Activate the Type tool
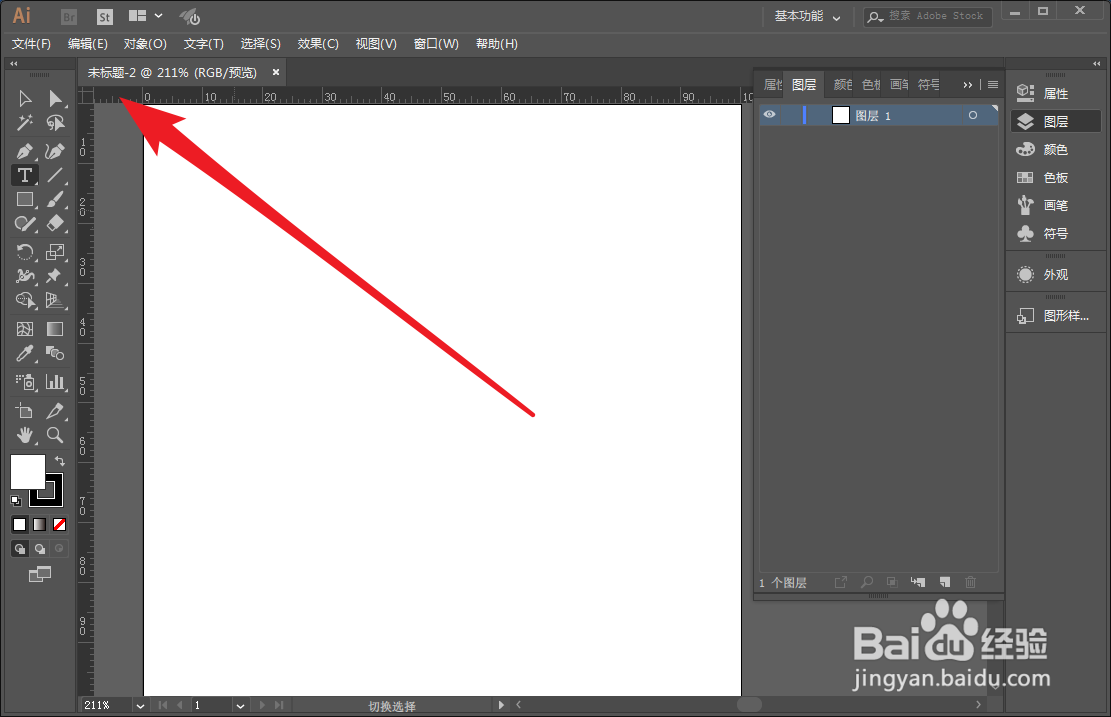The width and height of the screenshot is (1111, 717). 25,175
